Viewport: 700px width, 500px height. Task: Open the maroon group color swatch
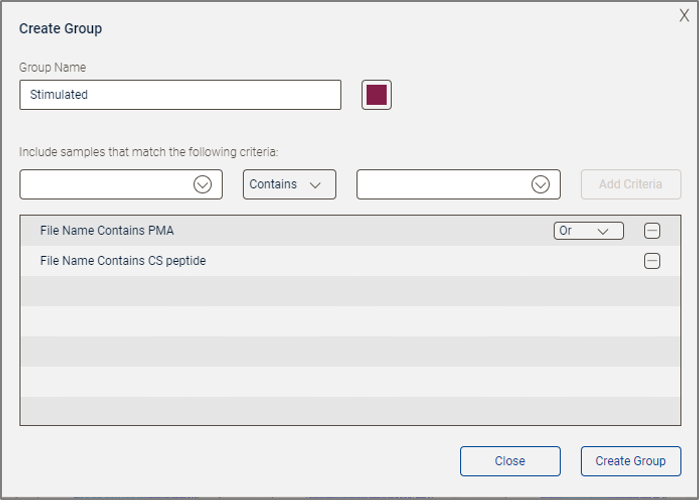(x=376, y=95)
